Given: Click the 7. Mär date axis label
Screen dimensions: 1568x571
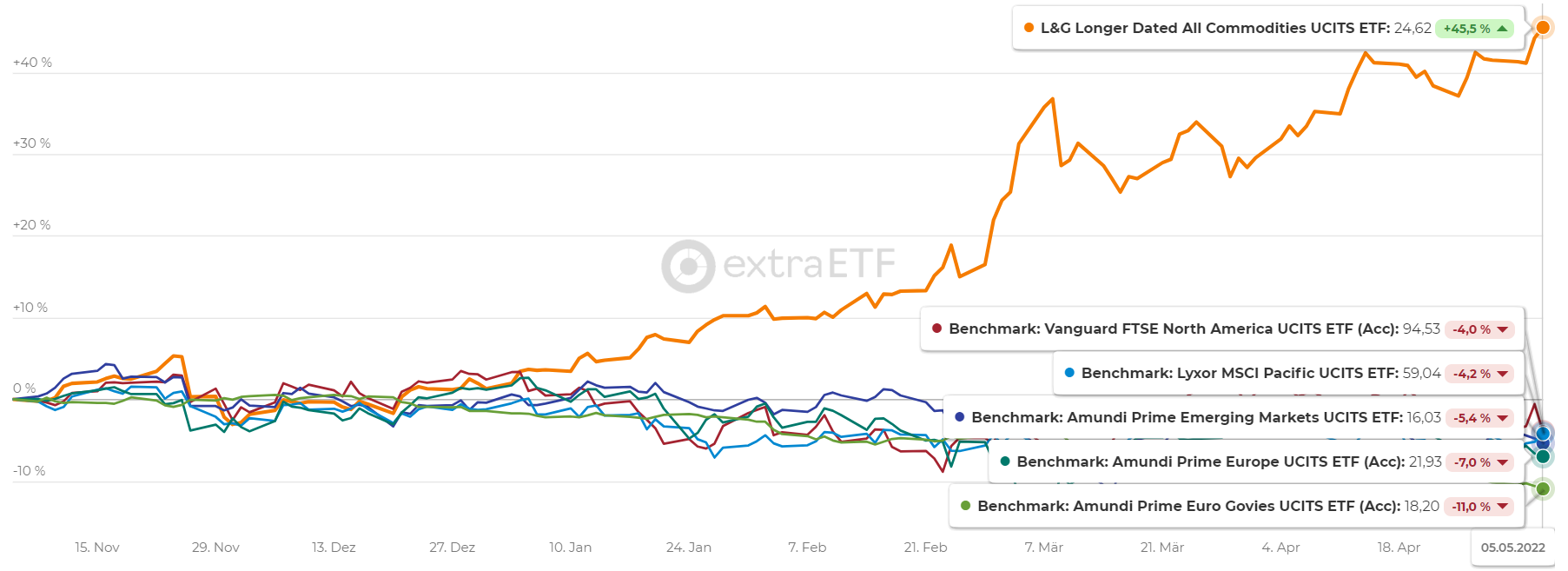Looking at the screenshot, I should 1043,548.
